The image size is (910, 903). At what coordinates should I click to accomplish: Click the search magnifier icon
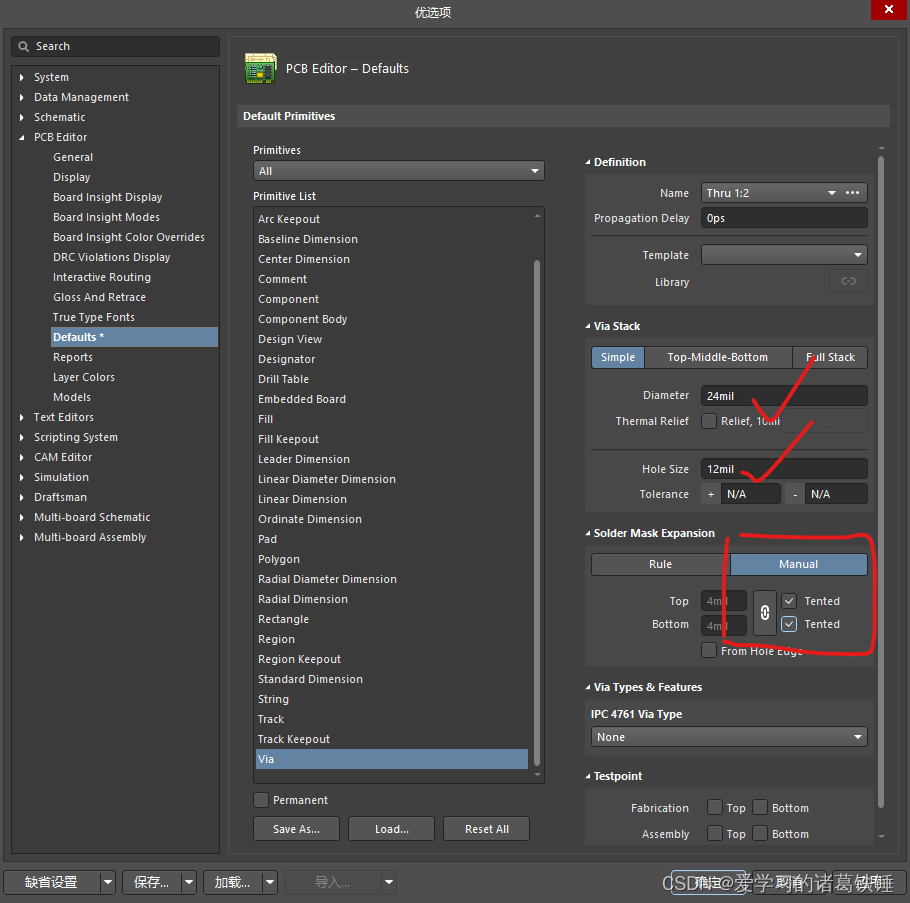[24, 46]
